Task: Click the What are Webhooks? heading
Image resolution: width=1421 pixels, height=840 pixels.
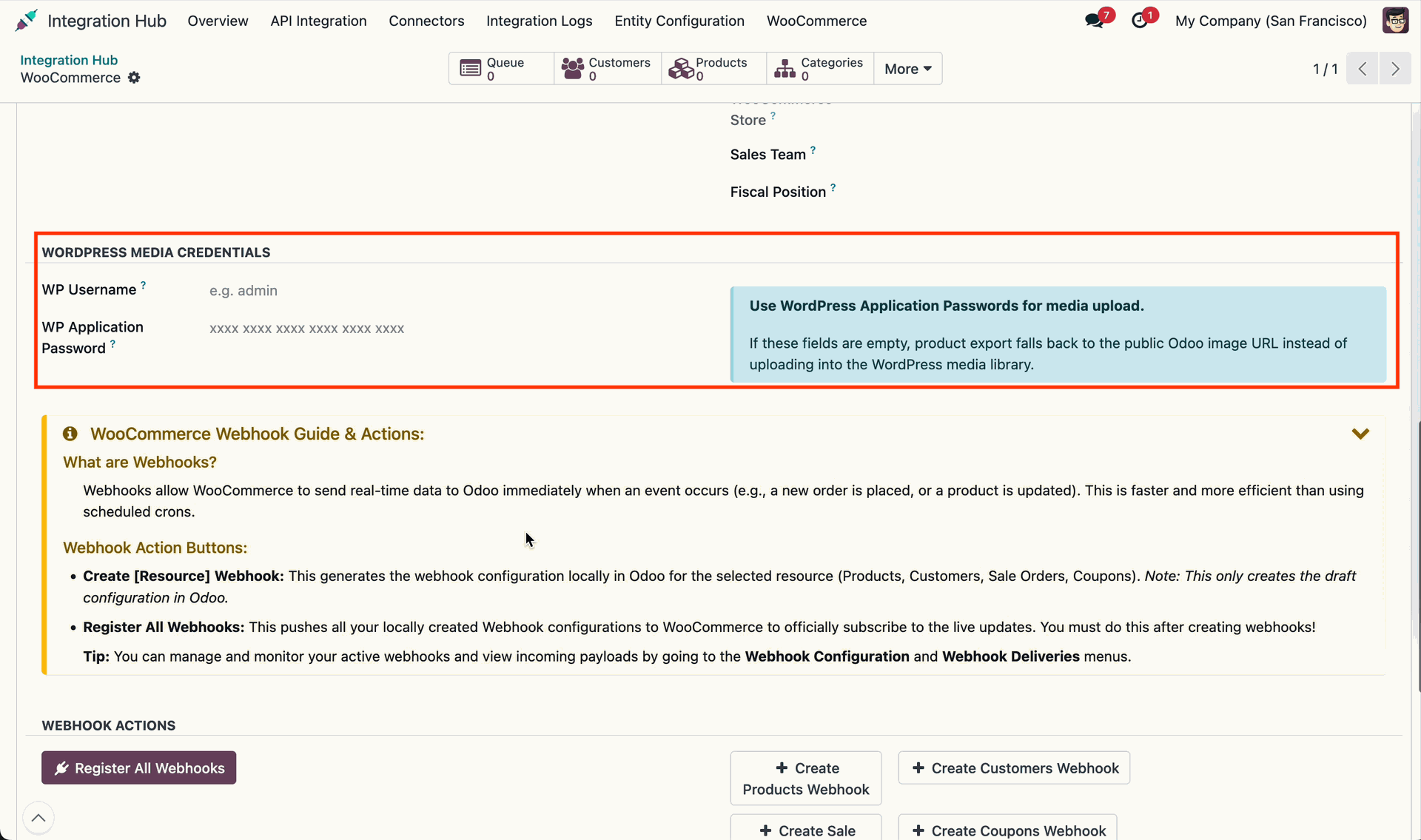Action: pyautogui.click(x=140, y=462)
